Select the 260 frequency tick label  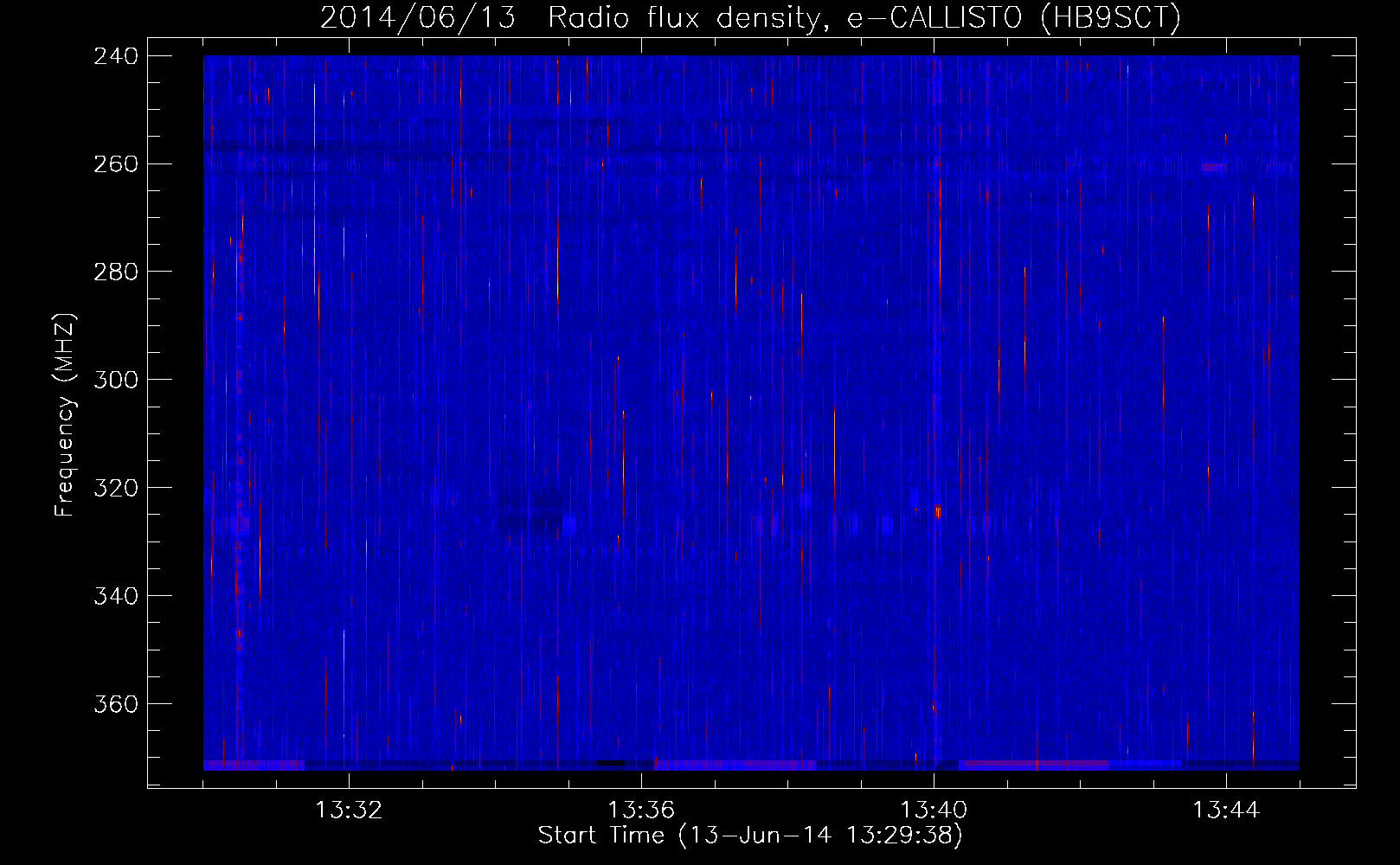pos(116,164)
